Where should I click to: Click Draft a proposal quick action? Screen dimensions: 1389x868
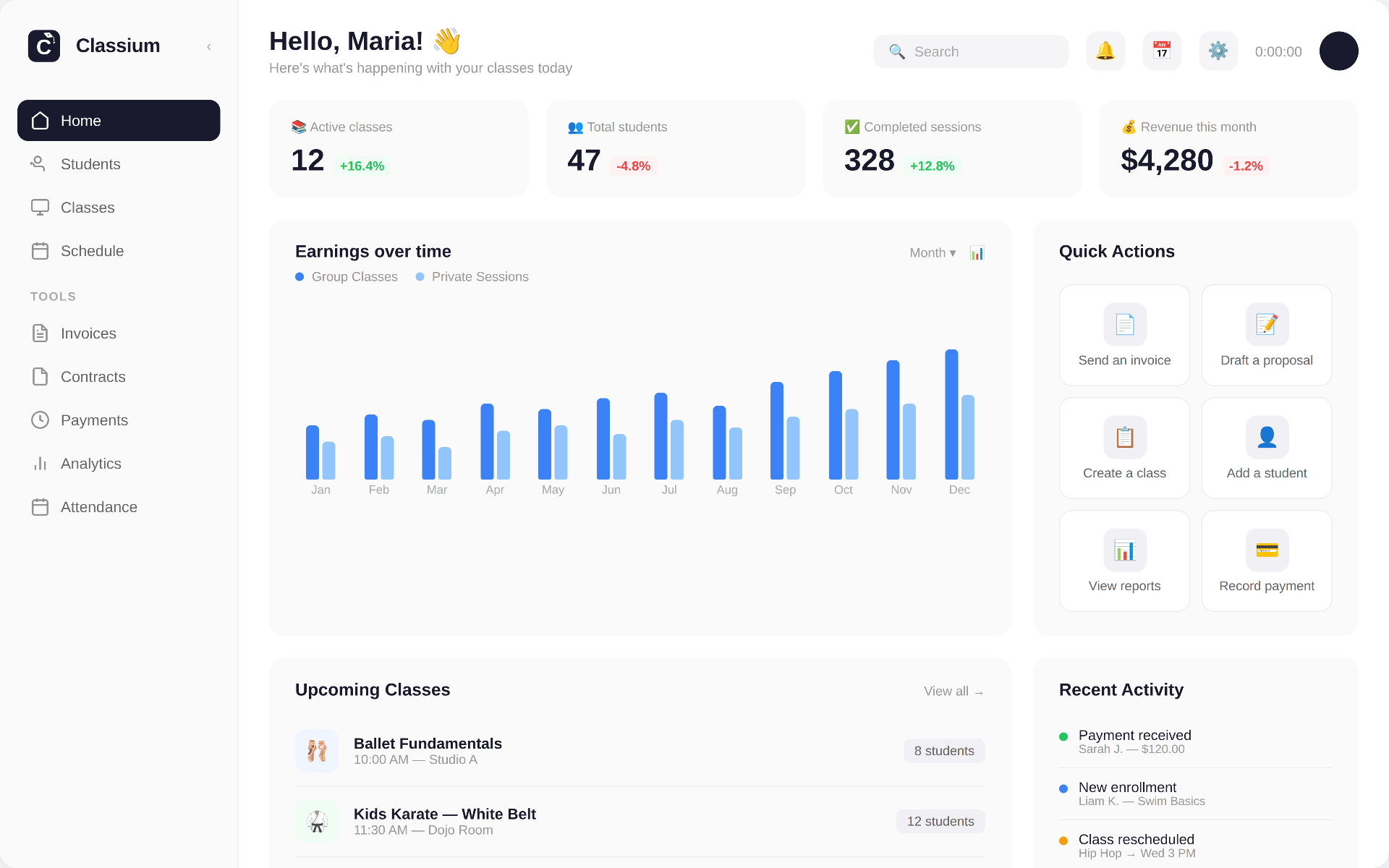(x=1267, y=335)
